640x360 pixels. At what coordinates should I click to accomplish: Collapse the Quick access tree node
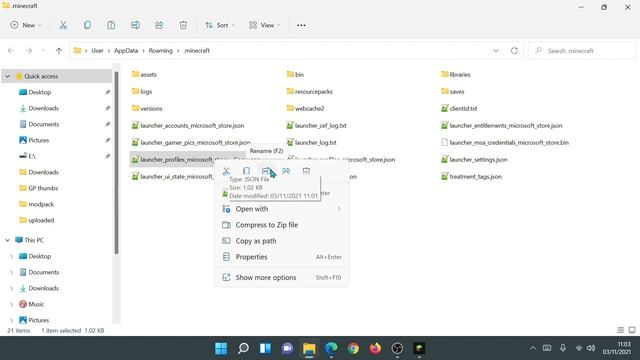[x=7, y=76]
